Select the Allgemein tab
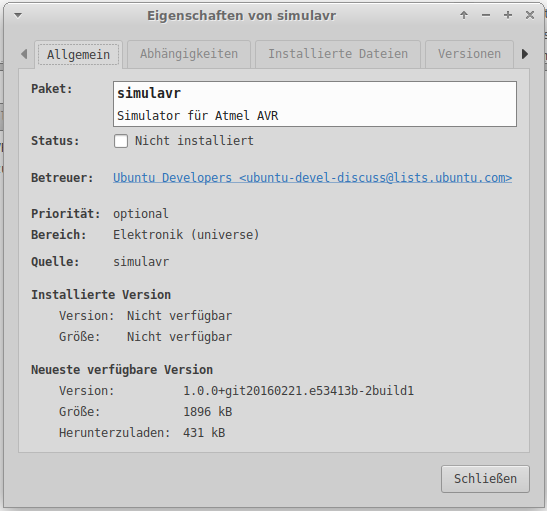 (78, 54)
